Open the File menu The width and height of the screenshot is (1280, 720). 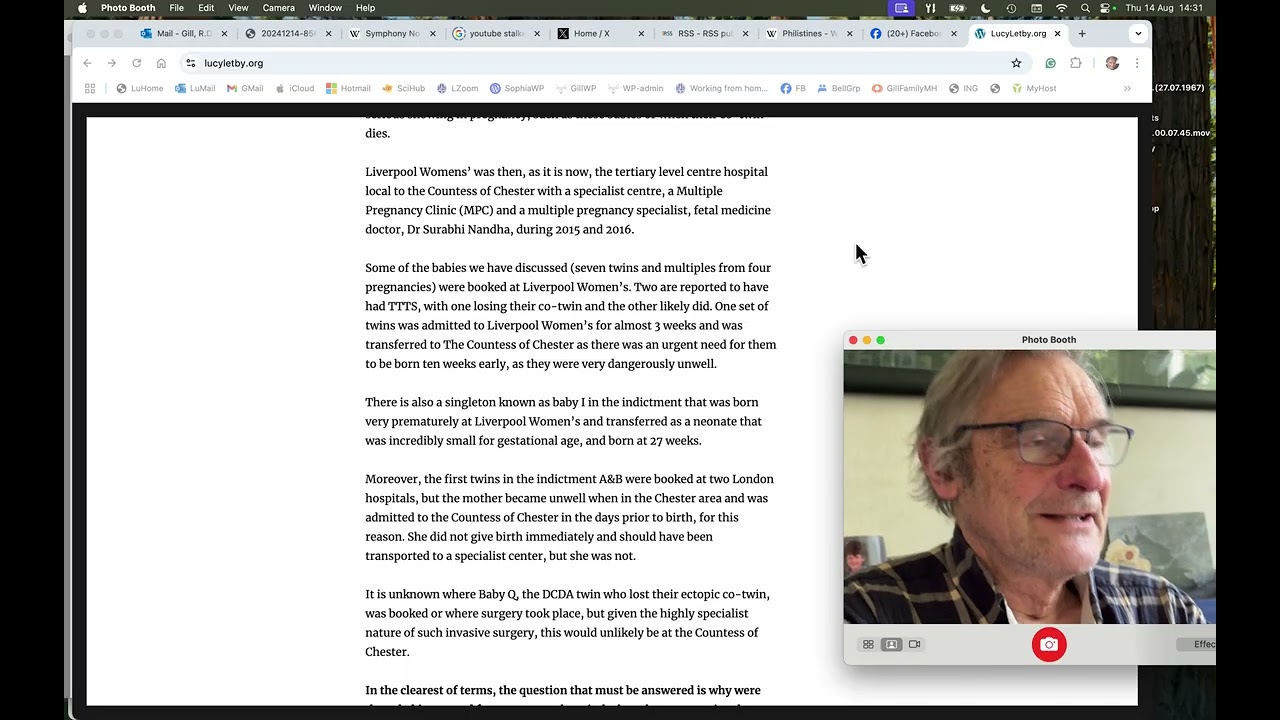tap(176, 8)
